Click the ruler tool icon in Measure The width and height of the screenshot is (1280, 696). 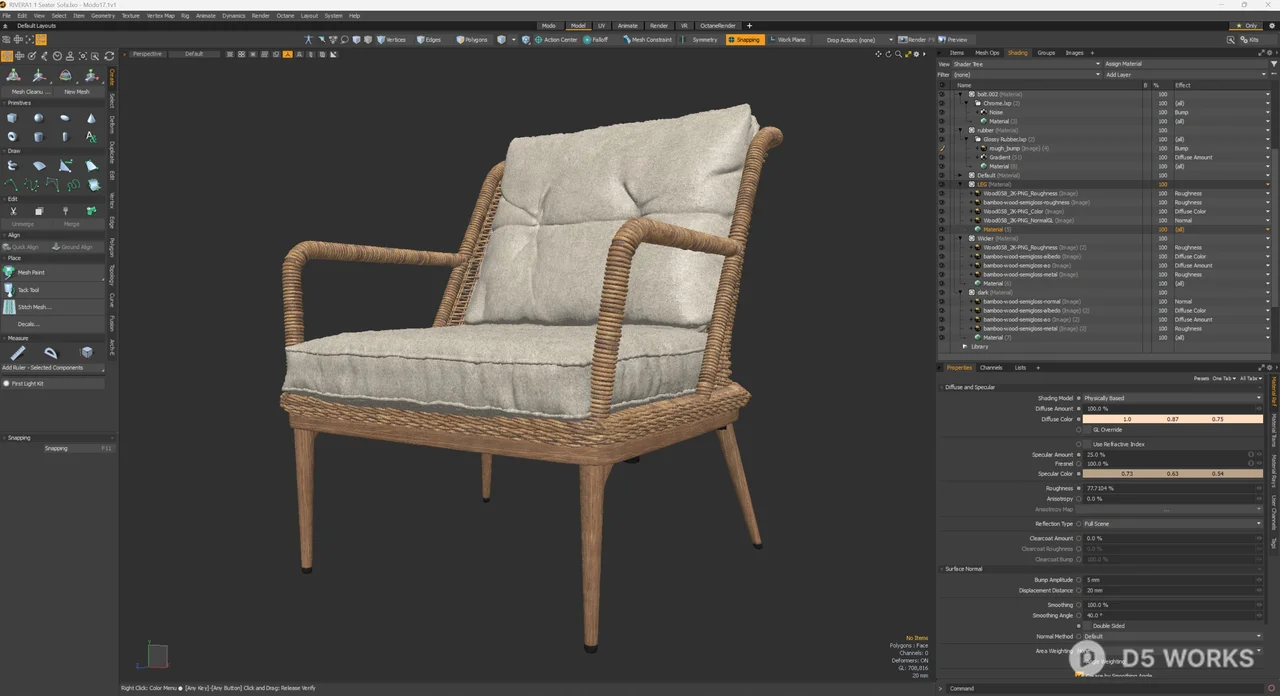click(17, 352)
